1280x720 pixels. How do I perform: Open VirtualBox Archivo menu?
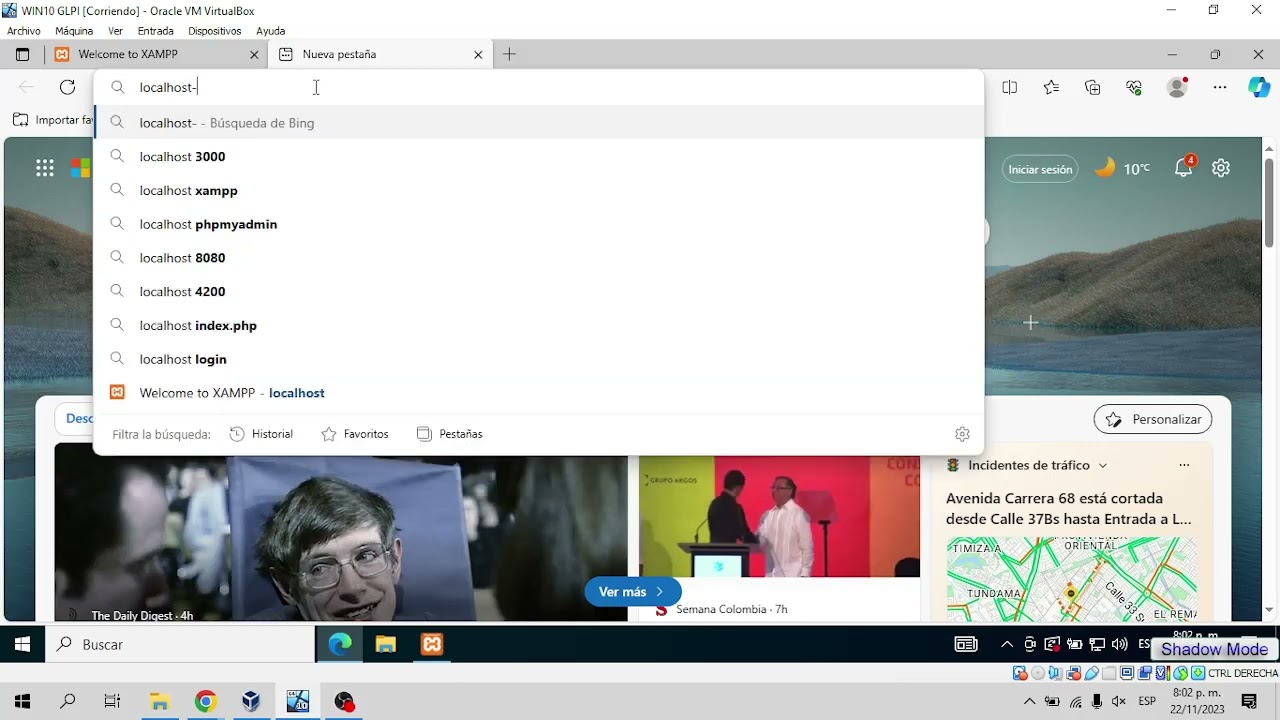click(x=24, y=31)
